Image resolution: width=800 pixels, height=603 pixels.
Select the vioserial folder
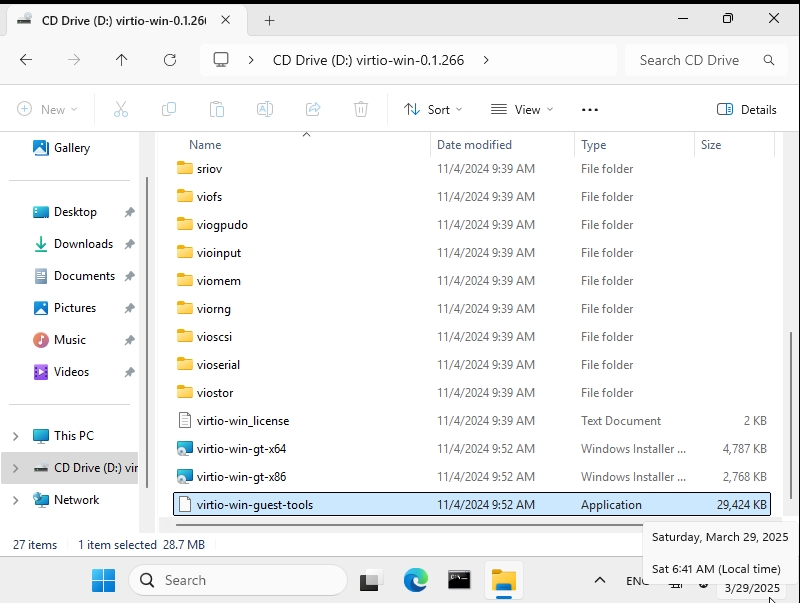click(472, 365)
